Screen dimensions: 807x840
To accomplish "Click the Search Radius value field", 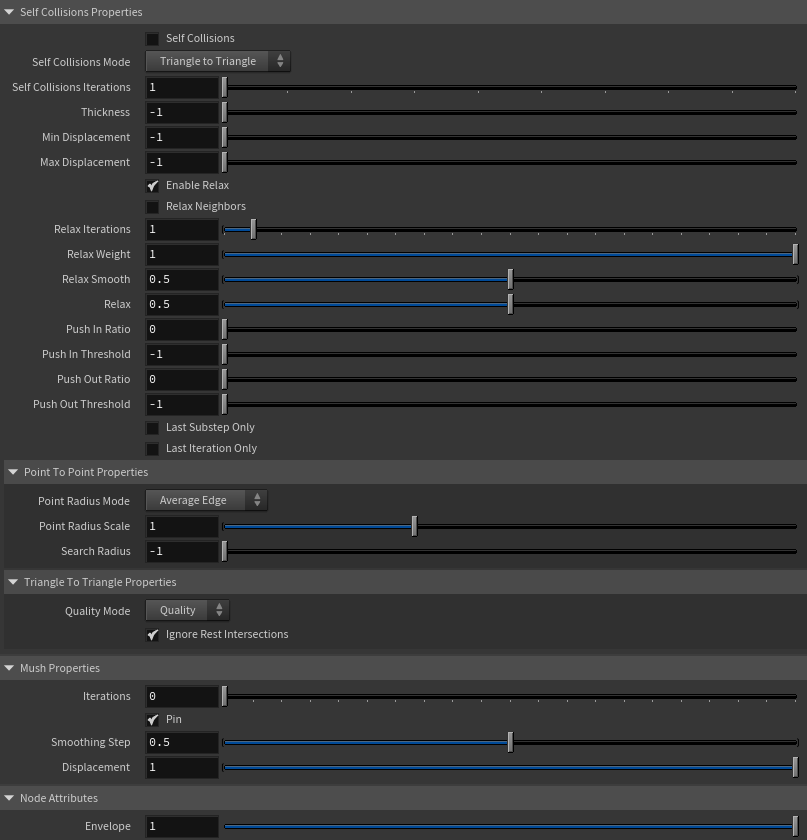I will 182,551.
